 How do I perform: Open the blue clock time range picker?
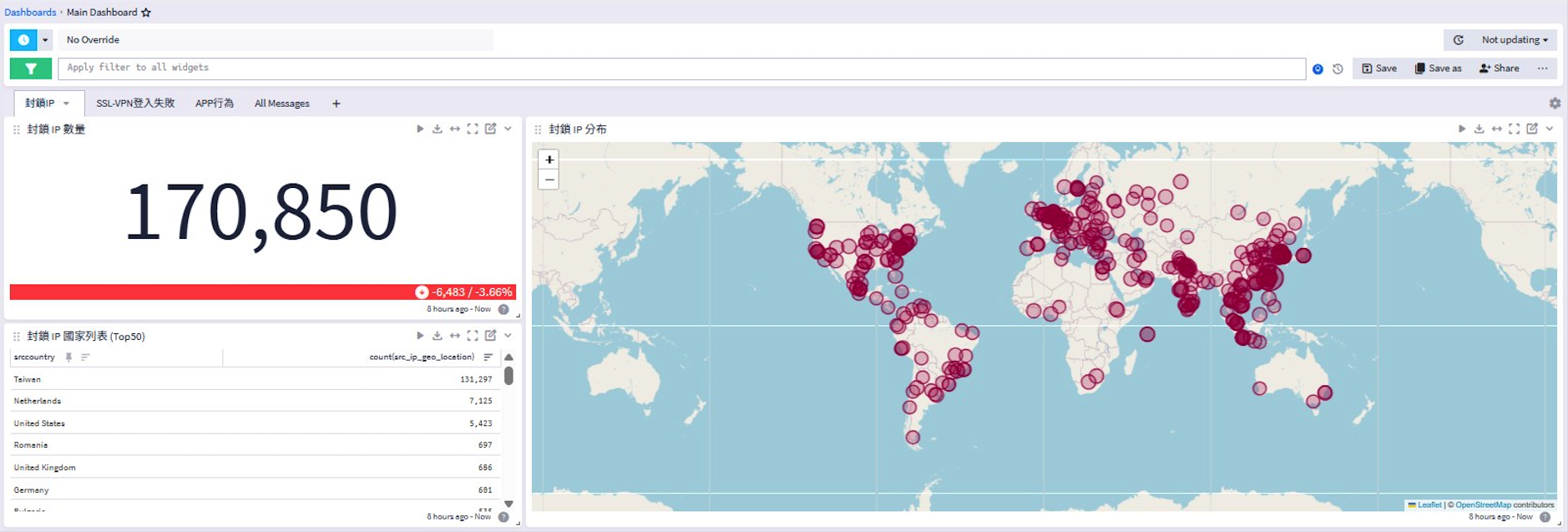pos(23,40)
